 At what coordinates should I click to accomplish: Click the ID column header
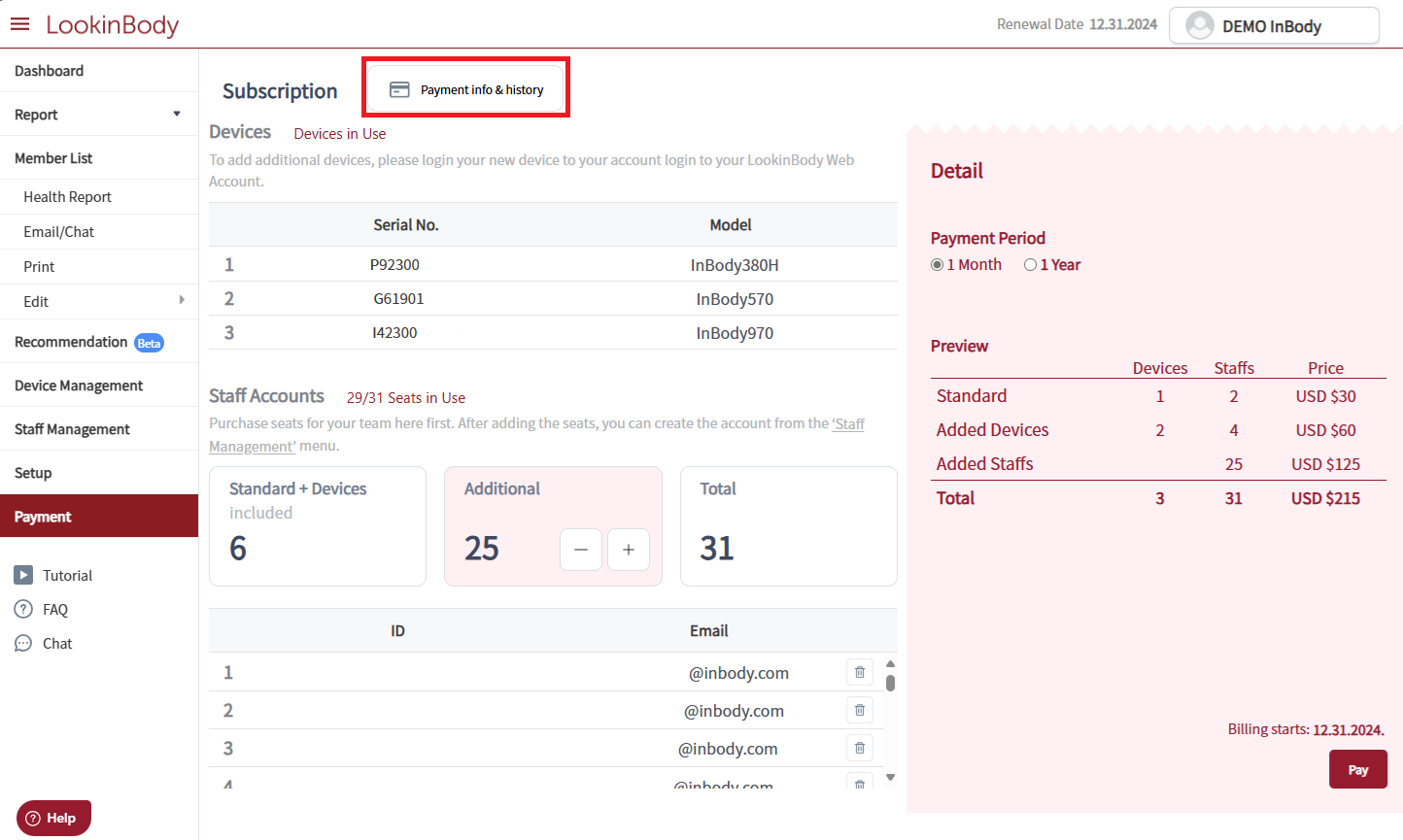397,631
